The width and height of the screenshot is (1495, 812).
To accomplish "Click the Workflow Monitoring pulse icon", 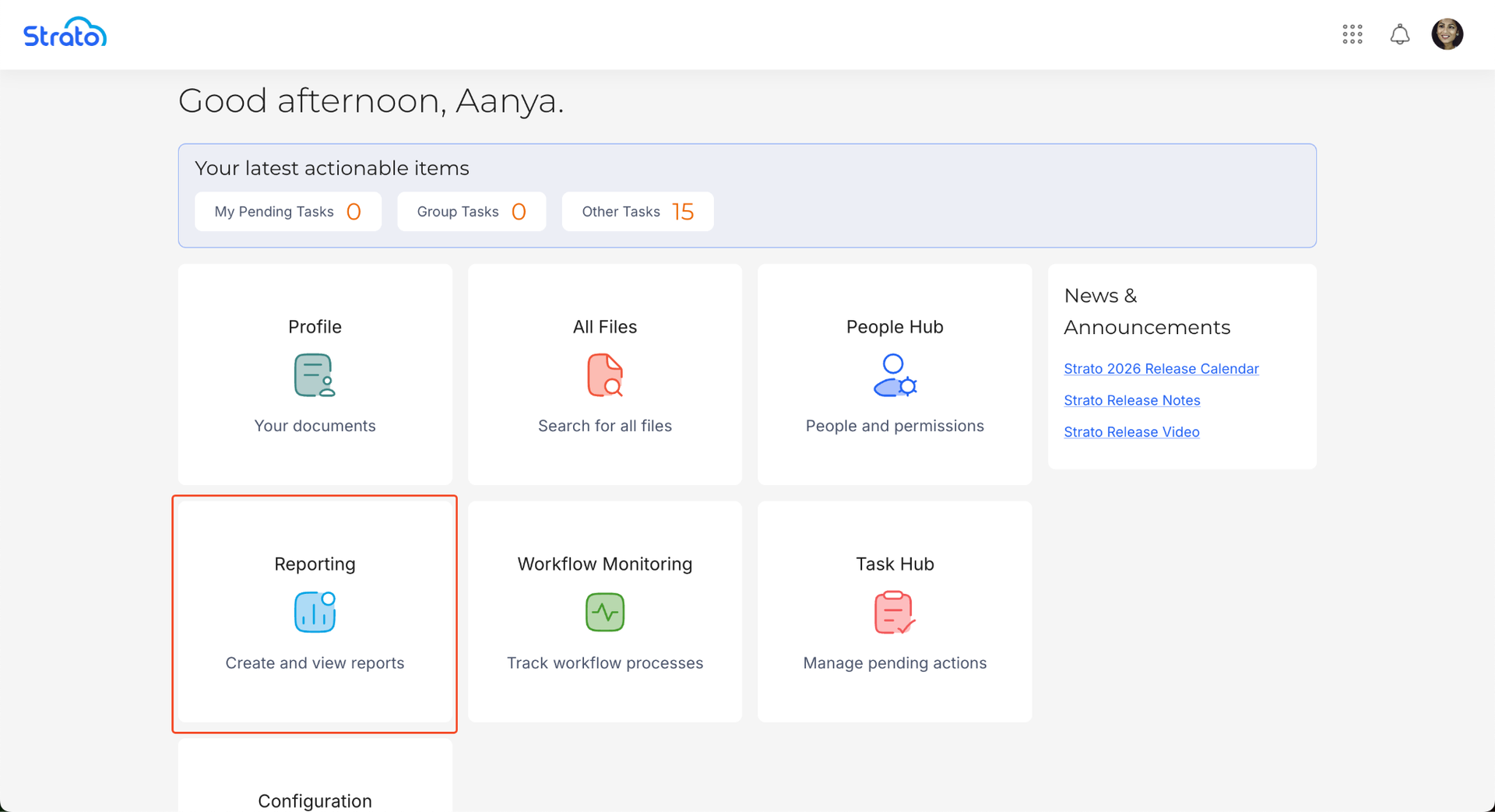I will click(605, 612).
